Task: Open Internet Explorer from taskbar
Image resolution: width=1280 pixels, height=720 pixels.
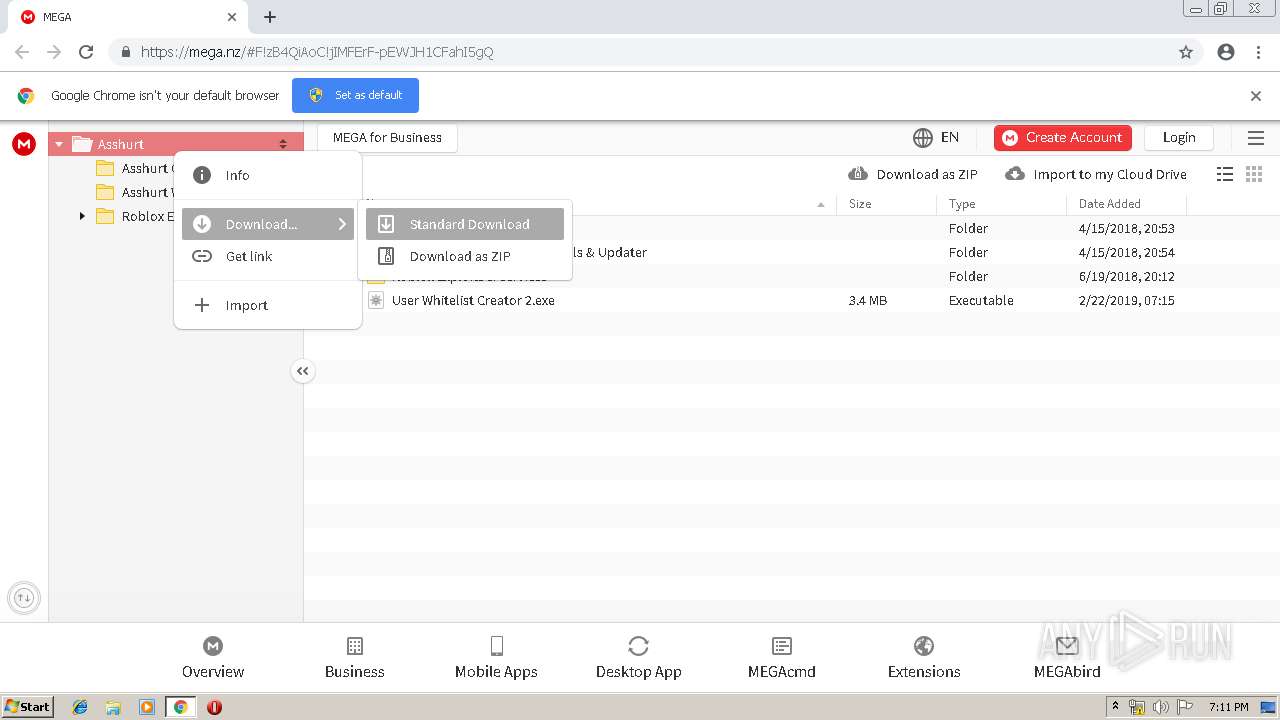Action: pyautogui.click(x=80, y=707)
